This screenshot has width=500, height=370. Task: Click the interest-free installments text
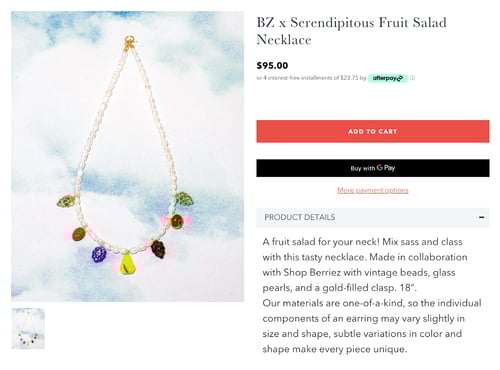pos(311,78)
